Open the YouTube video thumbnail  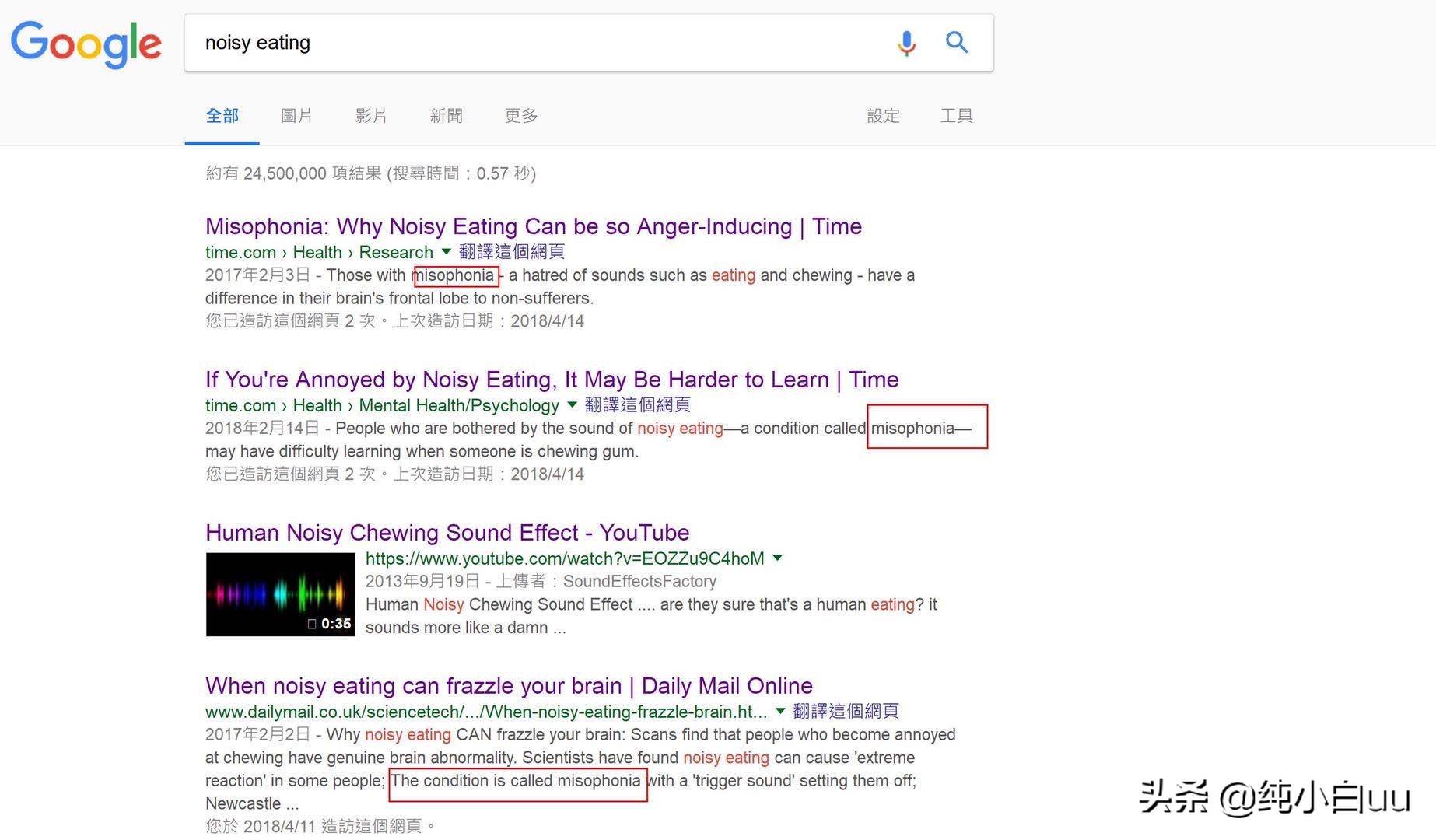(280, 594)
